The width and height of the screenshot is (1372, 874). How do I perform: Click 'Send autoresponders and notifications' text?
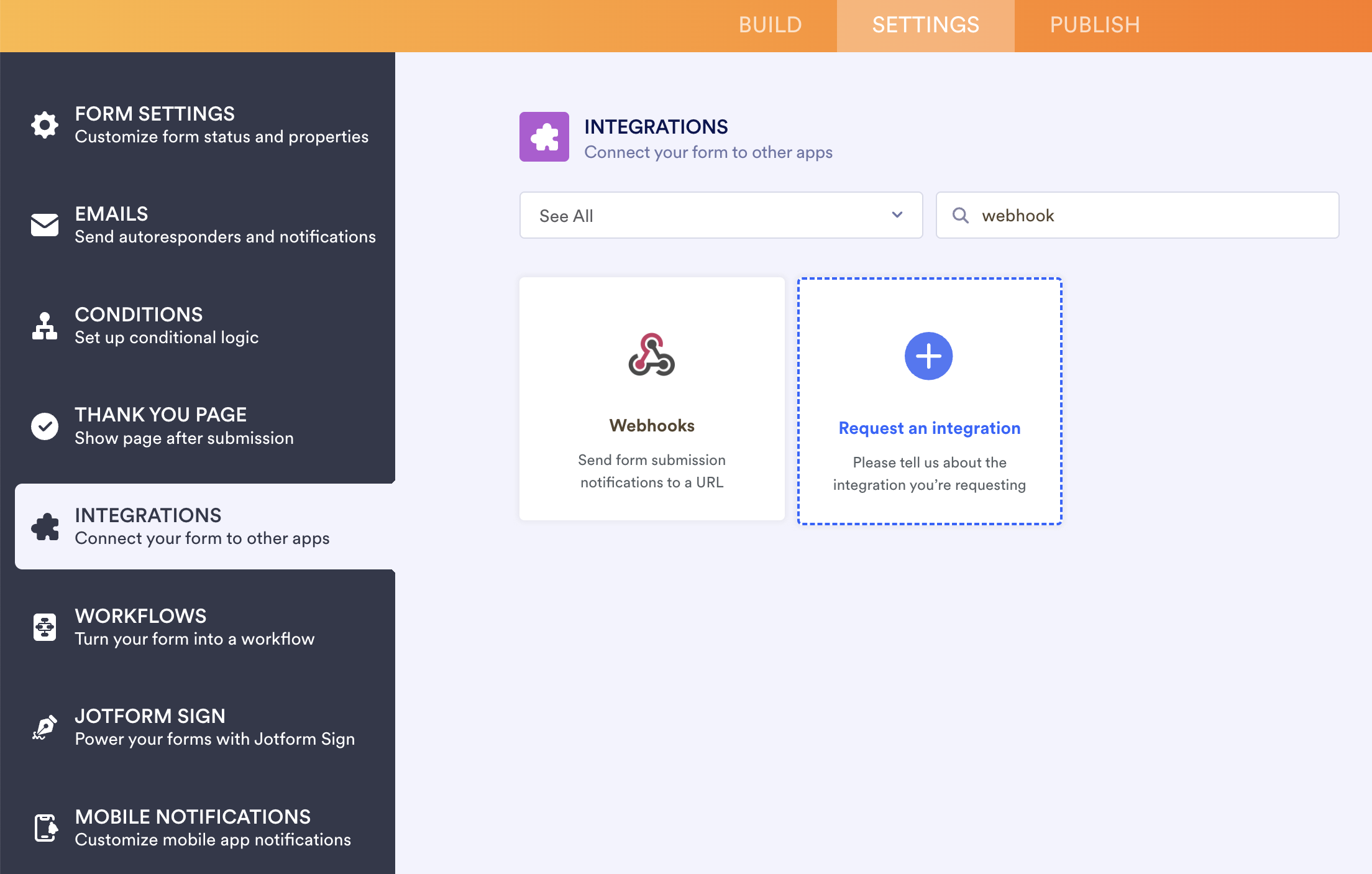click(225, 237)
